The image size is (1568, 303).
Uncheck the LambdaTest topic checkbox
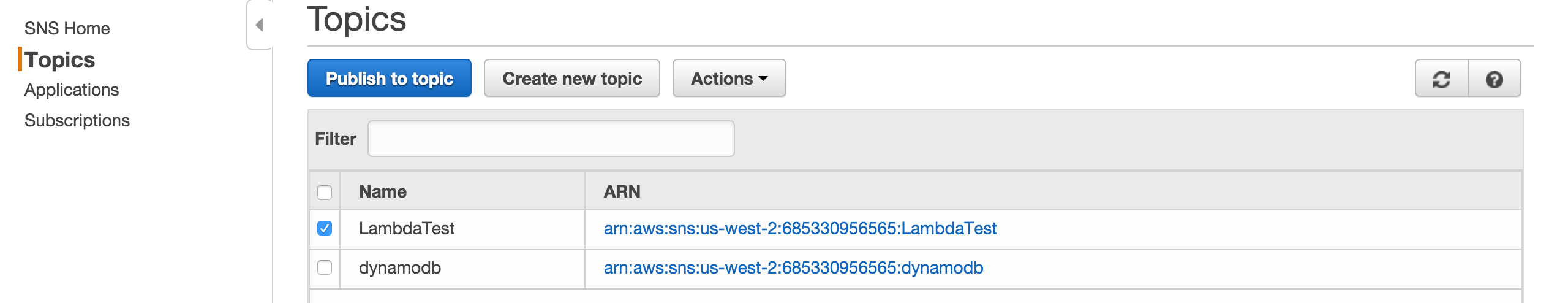(325, 229)
